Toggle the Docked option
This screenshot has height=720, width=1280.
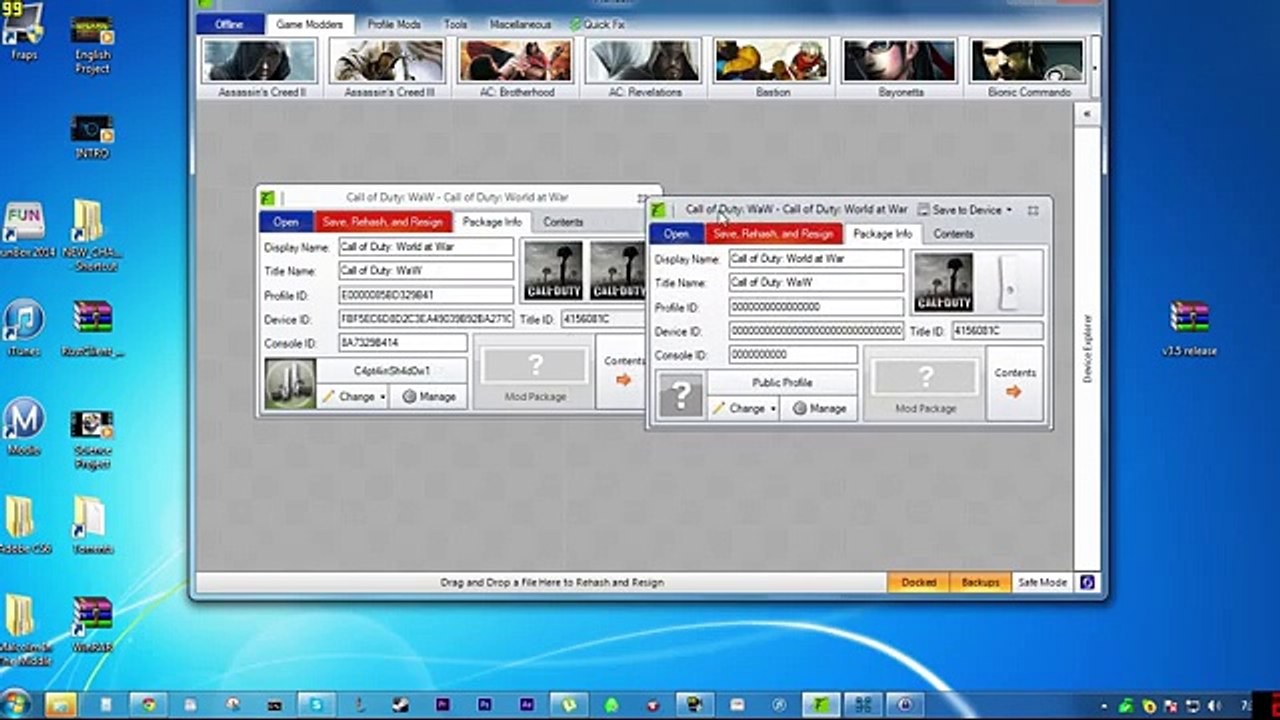(919, 582)
